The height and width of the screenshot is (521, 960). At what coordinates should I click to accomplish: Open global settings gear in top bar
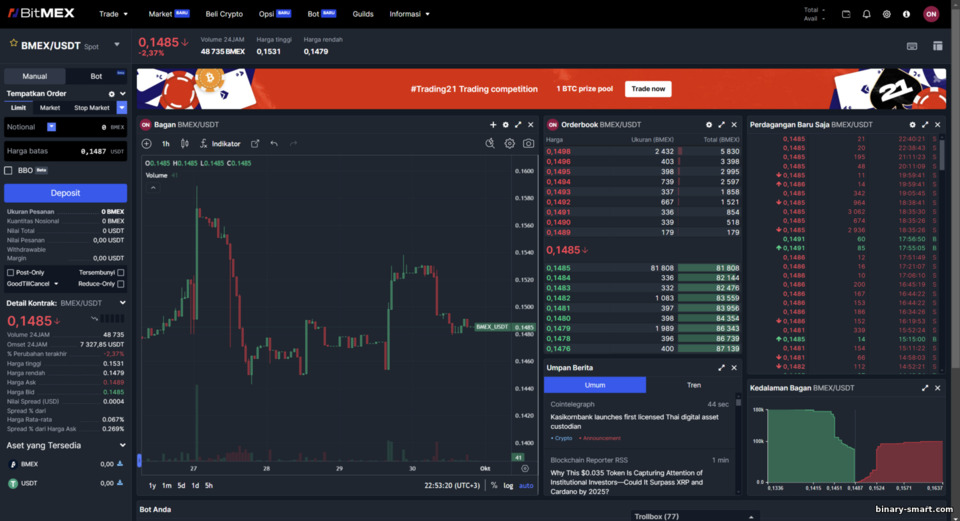887,14
